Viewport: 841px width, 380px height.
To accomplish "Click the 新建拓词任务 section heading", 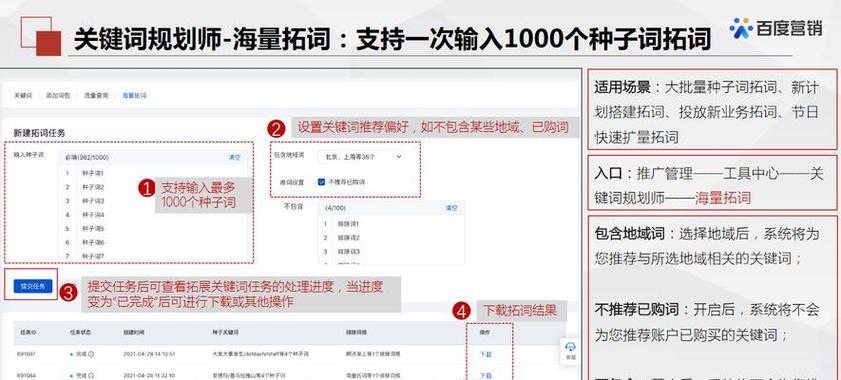I will pyautogui.click(x=40, y=133).
